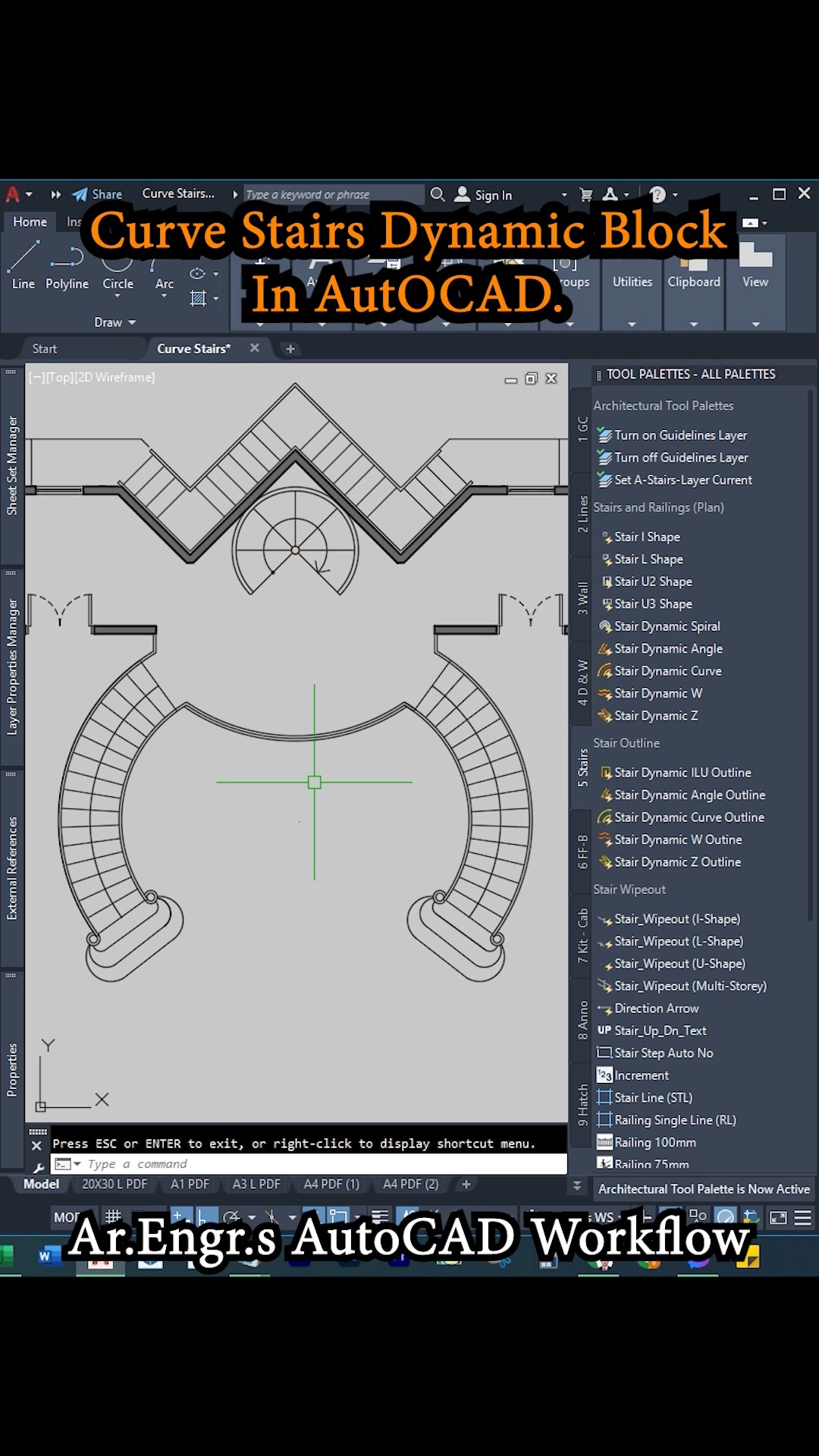Screen dimensions: 819x1456
Task: Open the Help dropdown arrow
Action: 675,195
